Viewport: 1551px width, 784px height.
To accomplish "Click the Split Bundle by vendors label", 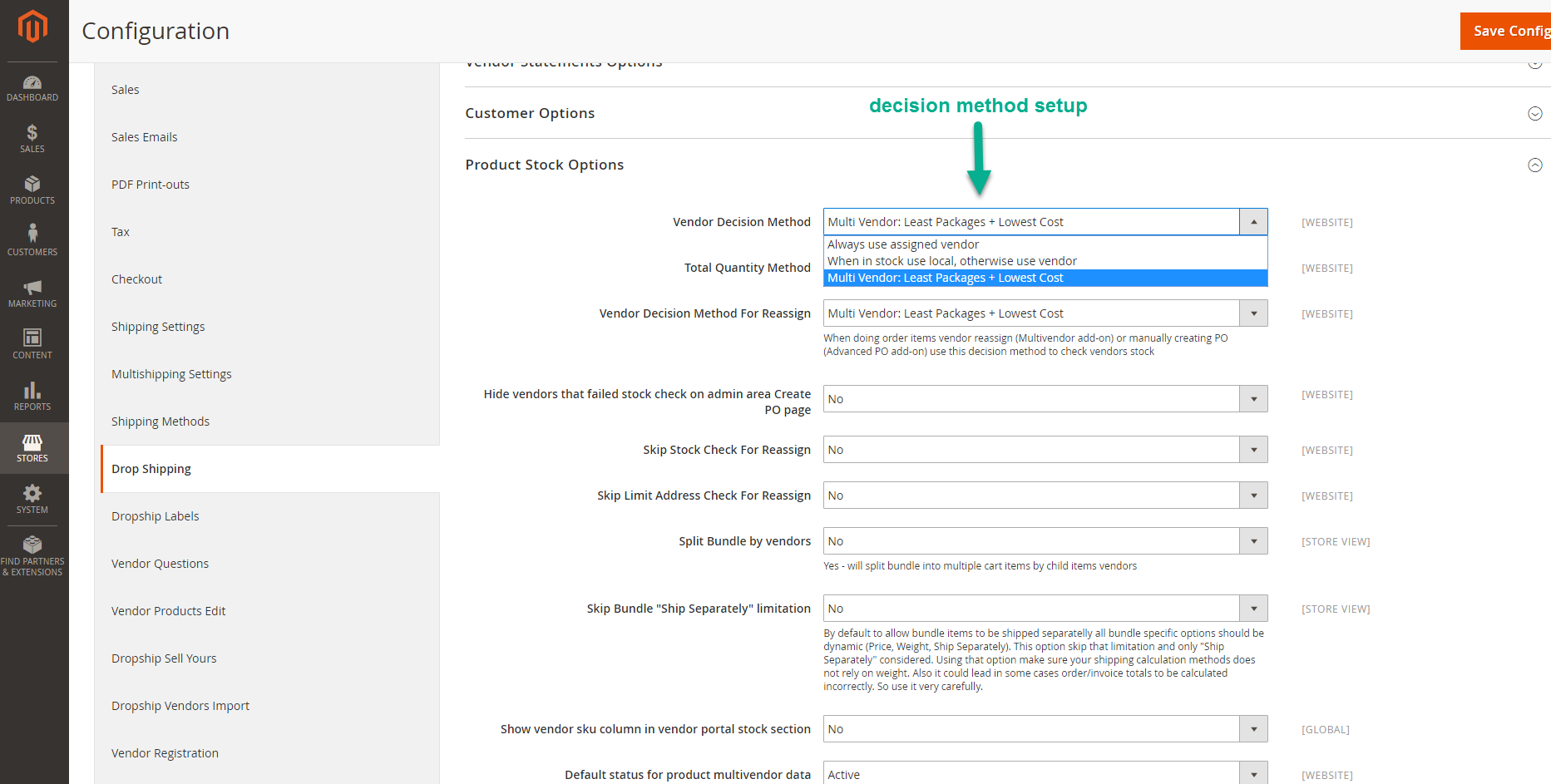I will pyautogui.click(x=744, y=541).
